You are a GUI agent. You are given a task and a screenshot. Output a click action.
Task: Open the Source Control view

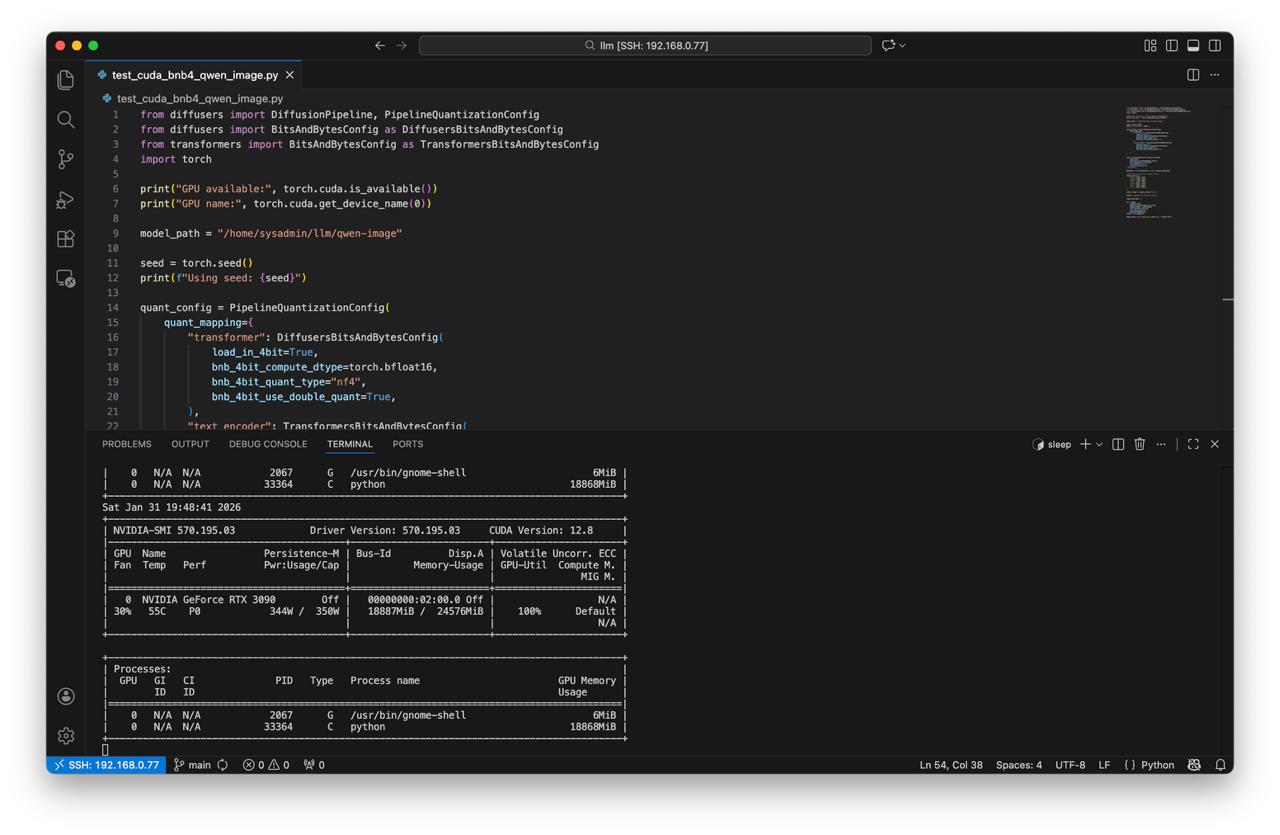click(66, 159)
